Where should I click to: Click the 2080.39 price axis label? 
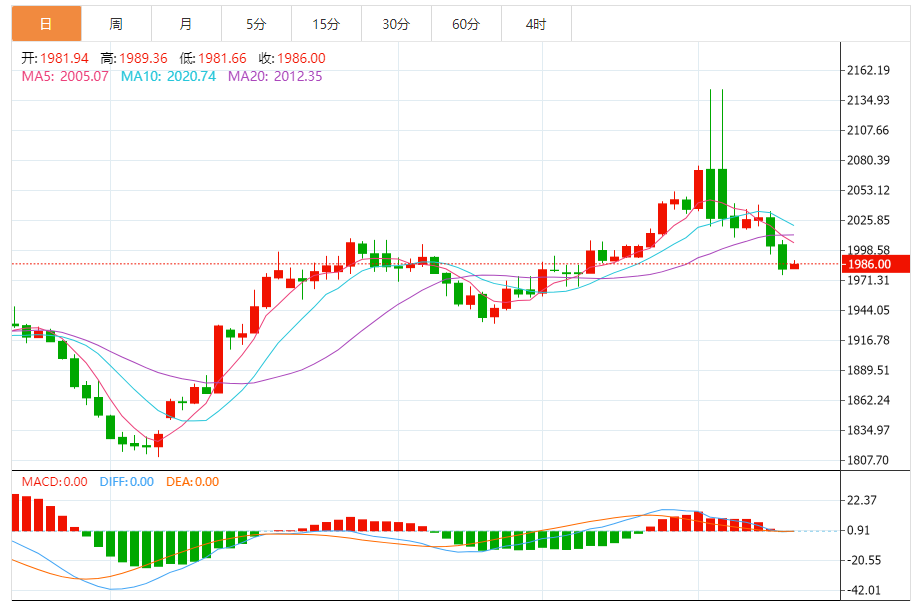click(x=868, y=160)
